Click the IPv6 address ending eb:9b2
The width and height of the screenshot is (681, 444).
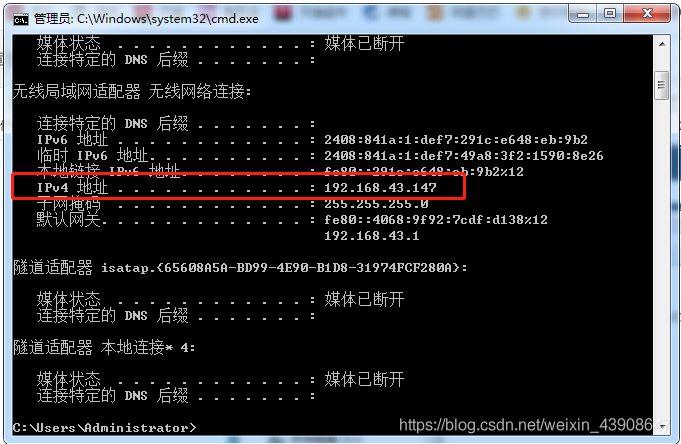(456, 140)
